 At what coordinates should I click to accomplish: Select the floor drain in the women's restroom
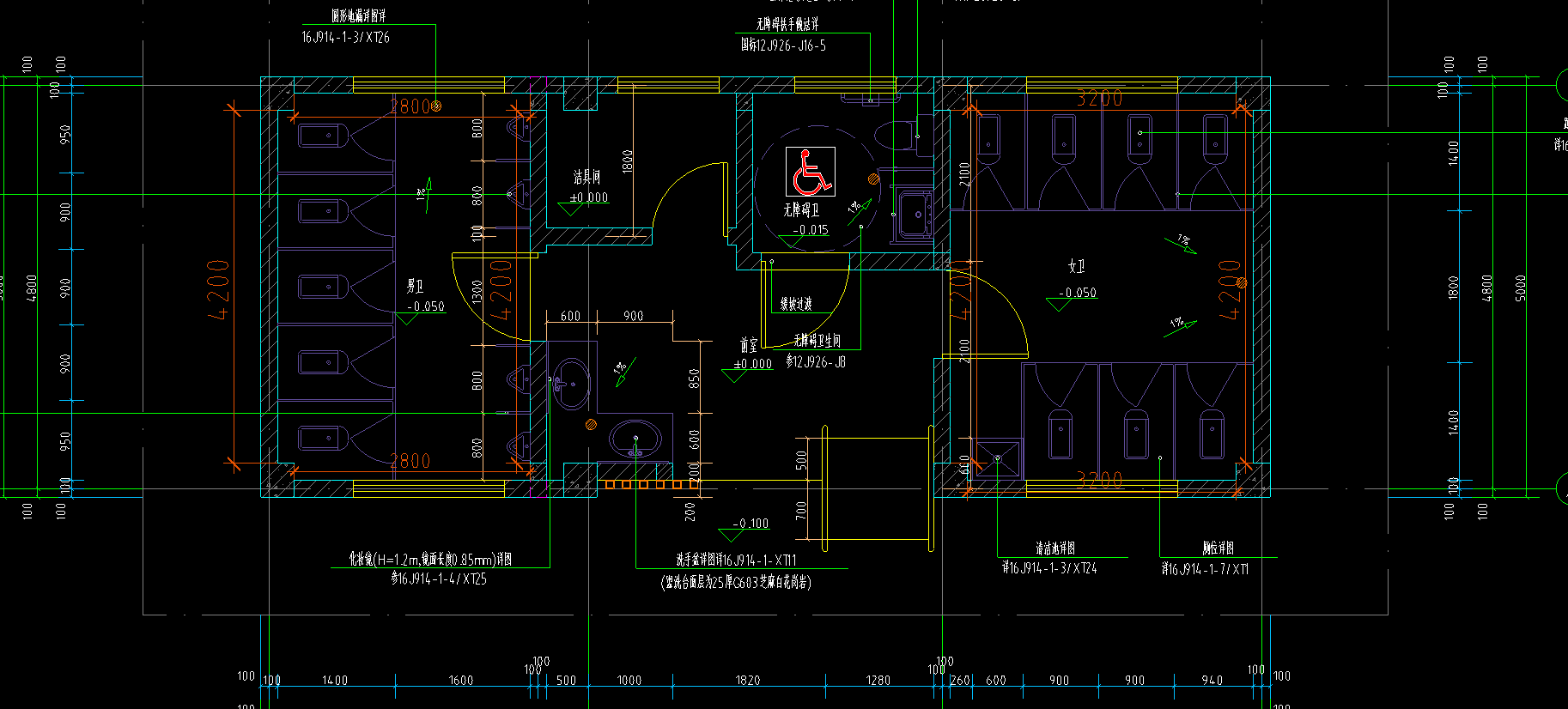pos(1241,282)
